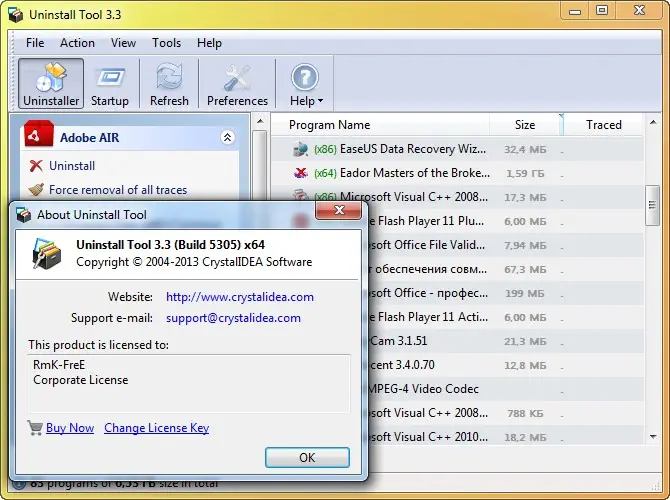This screenshot has width=670, height=500.
Task: Close the About Uninstall Tool dialog
Action: click(338, 210)
